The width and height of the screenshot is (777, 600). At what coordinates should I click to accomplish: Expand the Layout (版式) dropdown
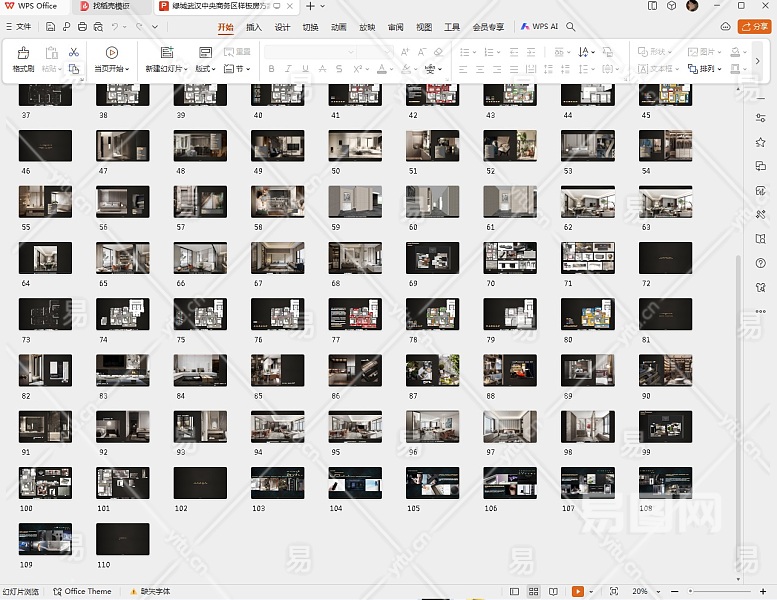(205, 69)
